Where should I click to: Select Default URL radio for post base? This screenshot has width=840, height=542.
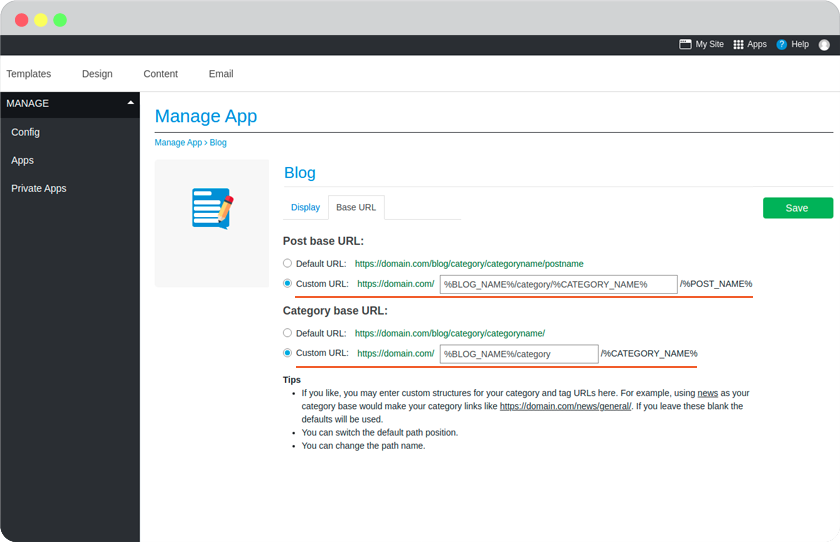(x=288, y=263)
